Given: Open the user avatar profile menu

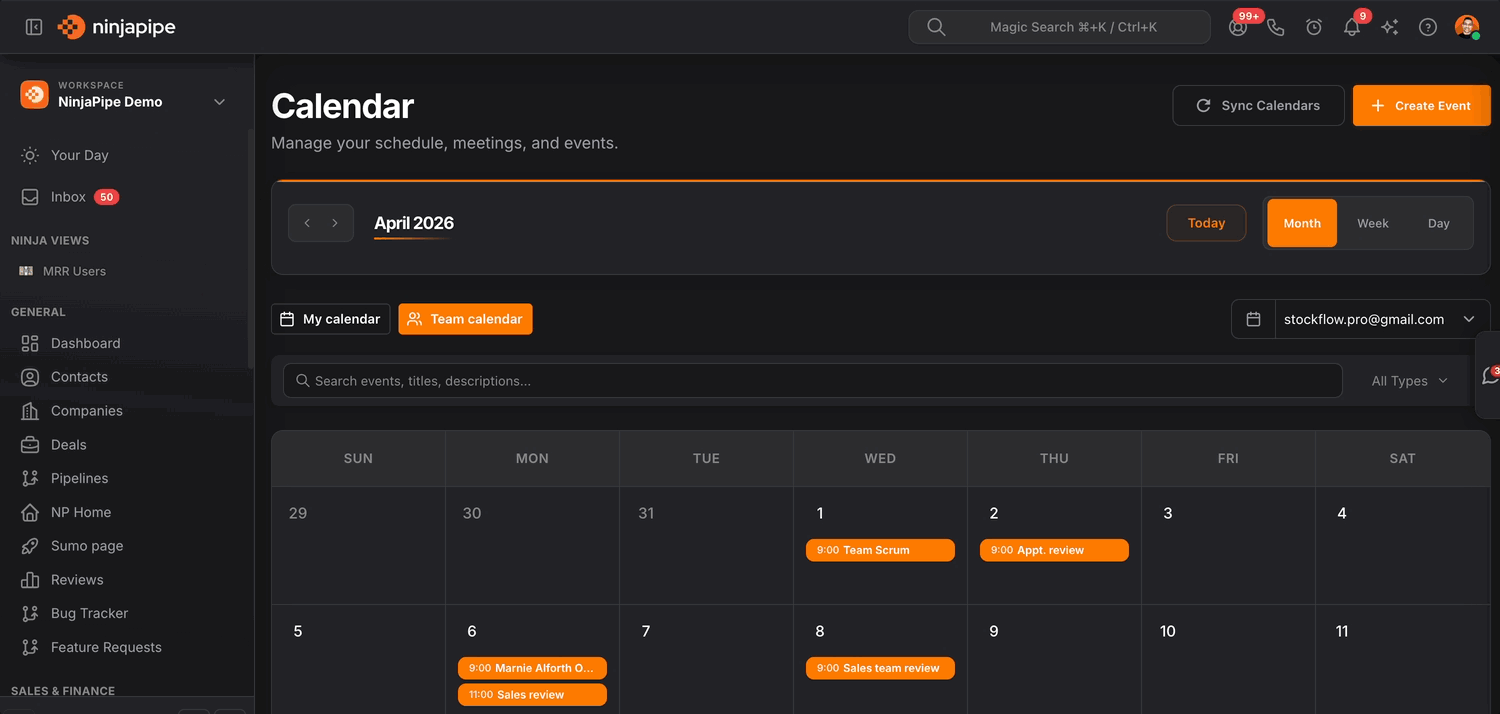Looking at the screenshot, I should click(1467, 27).
